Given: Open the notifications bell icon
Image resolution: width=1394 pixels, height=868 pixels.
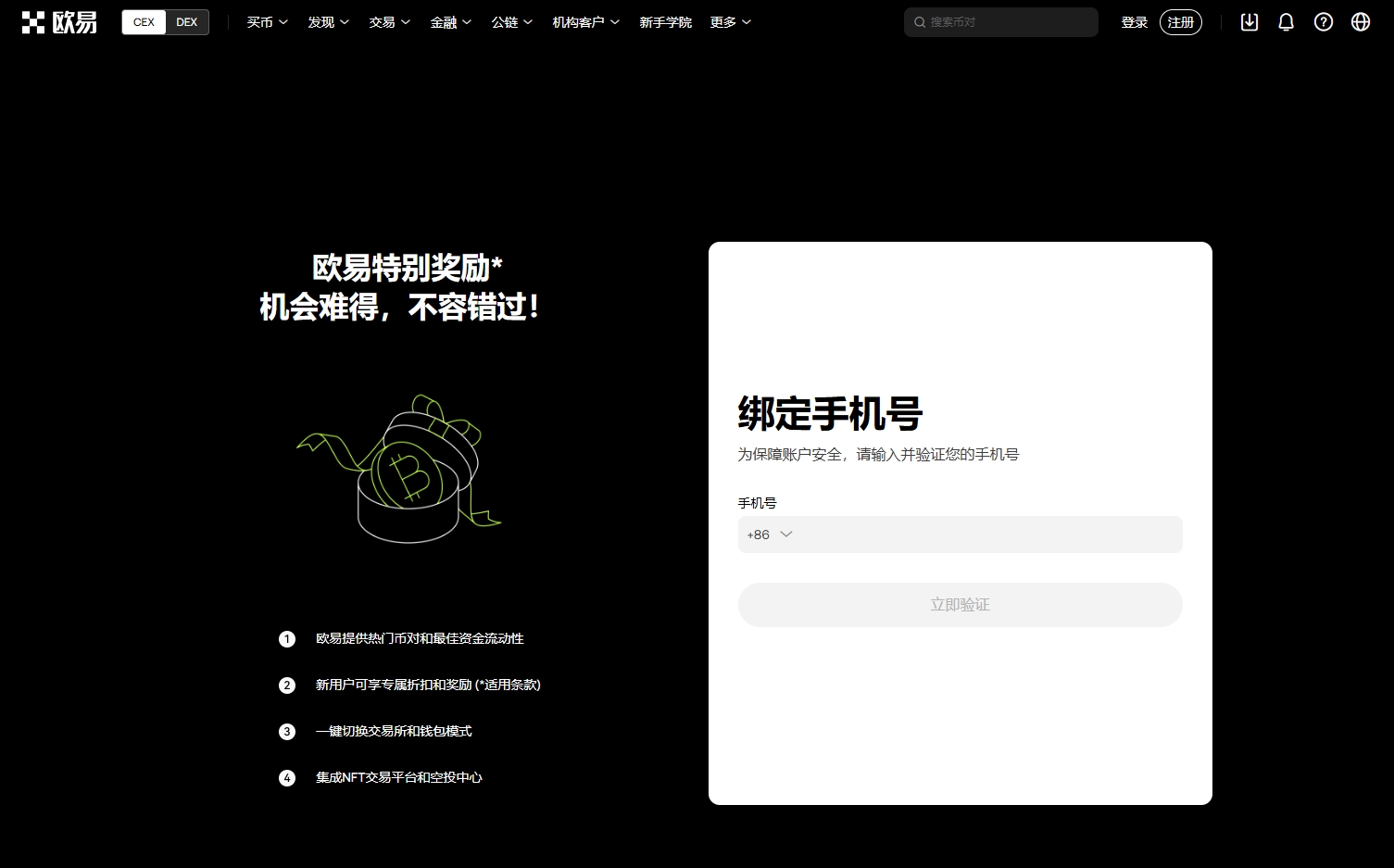Looking at the screenshot, I should pos(1286,21).
